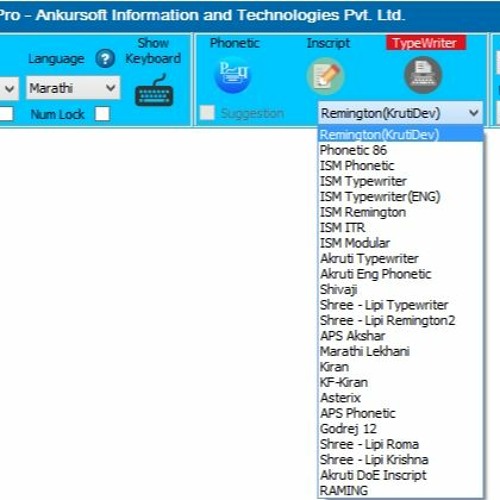Choose Phonetic 86 from the list
The width and height of the screenshot is (500, 500).
(401, 150)
